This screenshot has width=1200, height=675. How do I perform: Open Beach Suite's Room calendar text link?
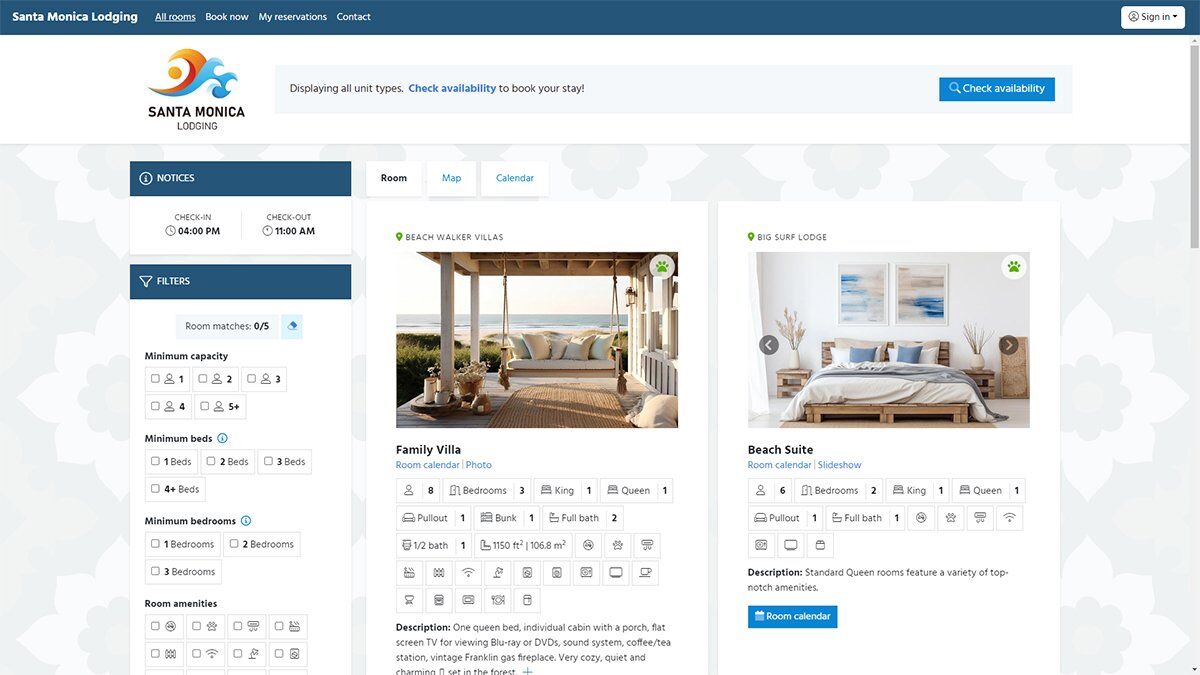(x=780, y=465)
